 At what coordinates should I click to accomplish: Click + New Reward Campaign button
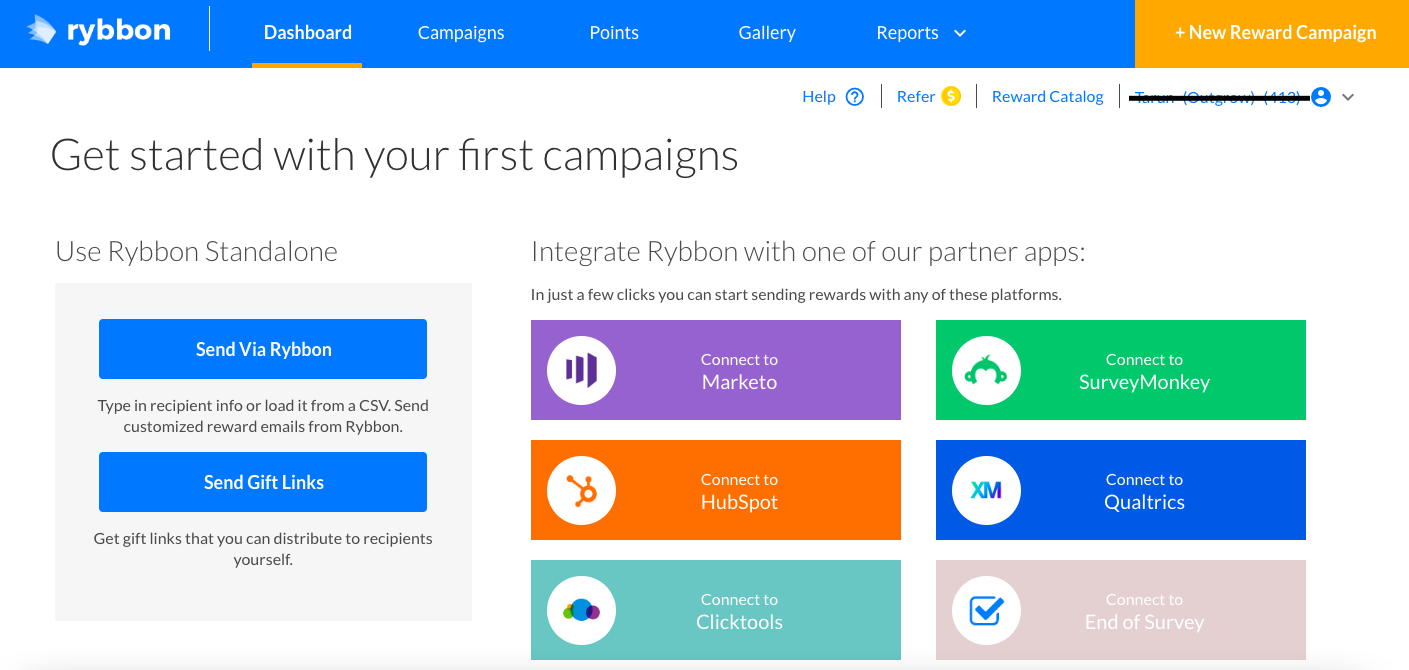click(x=1272, y=33)
